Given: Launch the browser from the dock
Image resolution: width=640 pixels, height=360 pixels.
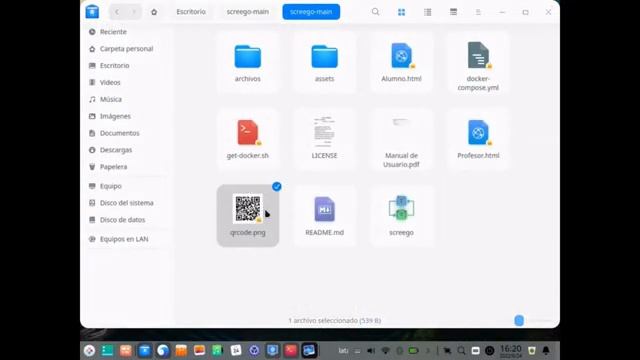Looking at the screenshot, I should [x=163, y=350].
